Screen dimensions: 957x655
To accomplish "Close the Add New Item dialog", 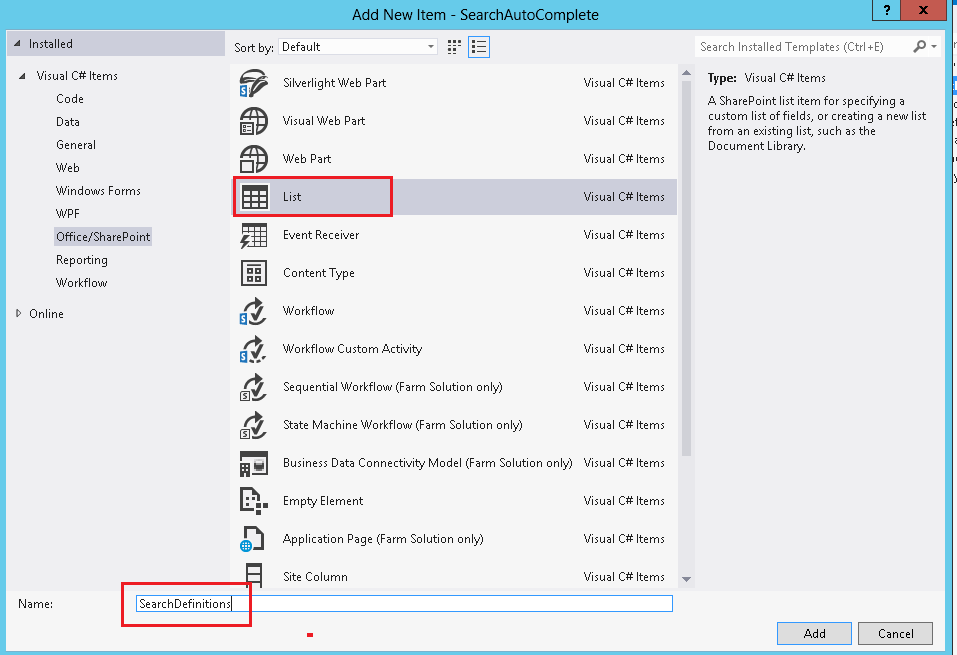I will 923,10.
